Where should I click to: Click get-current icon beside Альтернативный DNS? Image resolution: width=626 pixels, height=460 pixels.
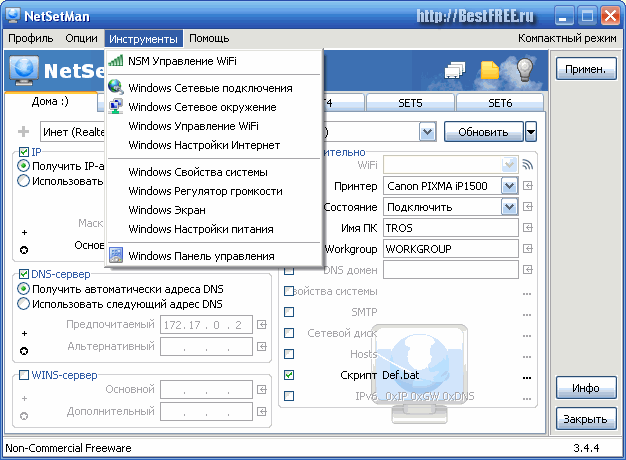click(x=262, y=346)
